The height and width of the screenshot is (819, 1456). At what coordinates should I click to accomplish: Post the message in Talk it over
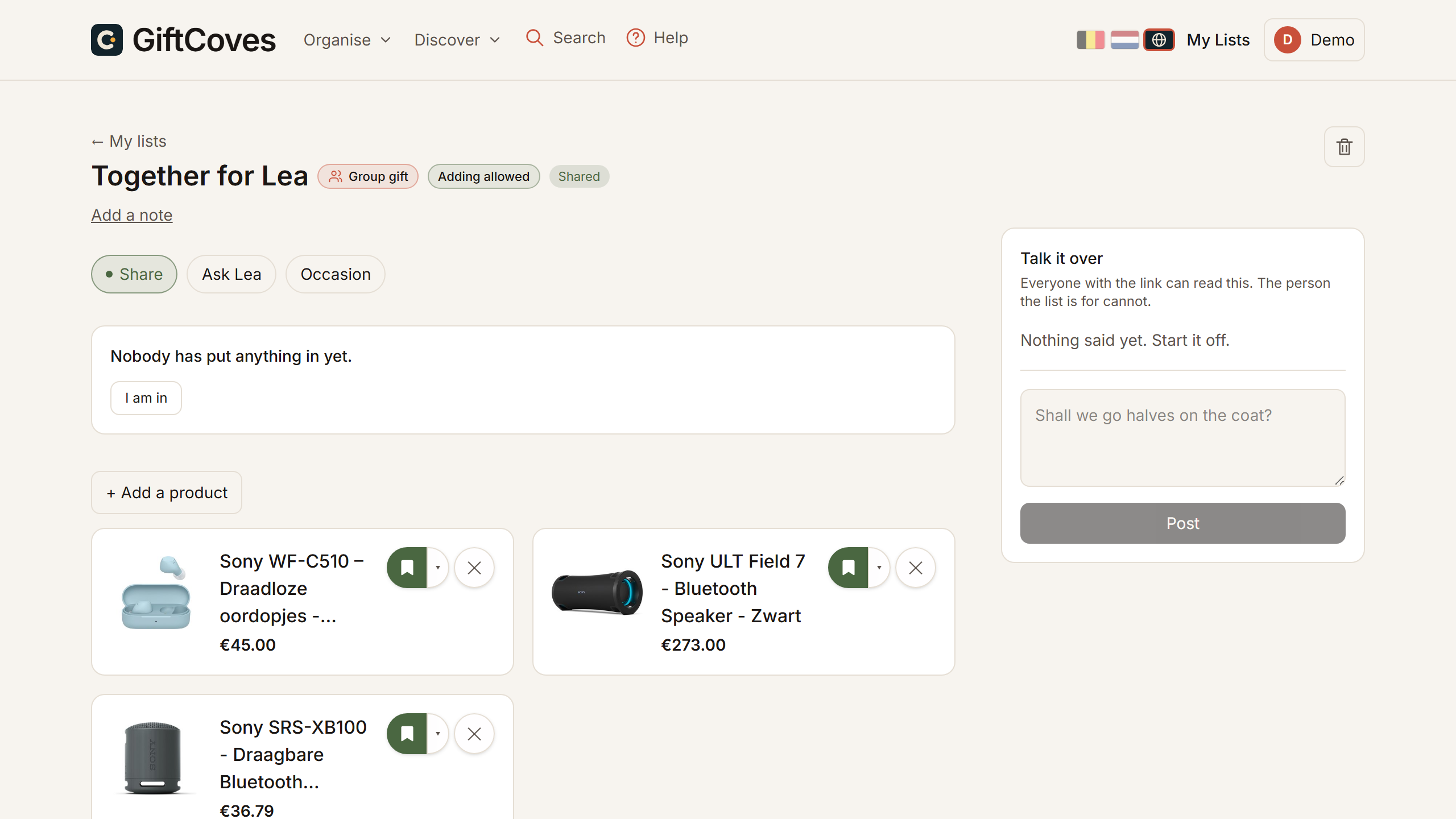coord(1183,523)
